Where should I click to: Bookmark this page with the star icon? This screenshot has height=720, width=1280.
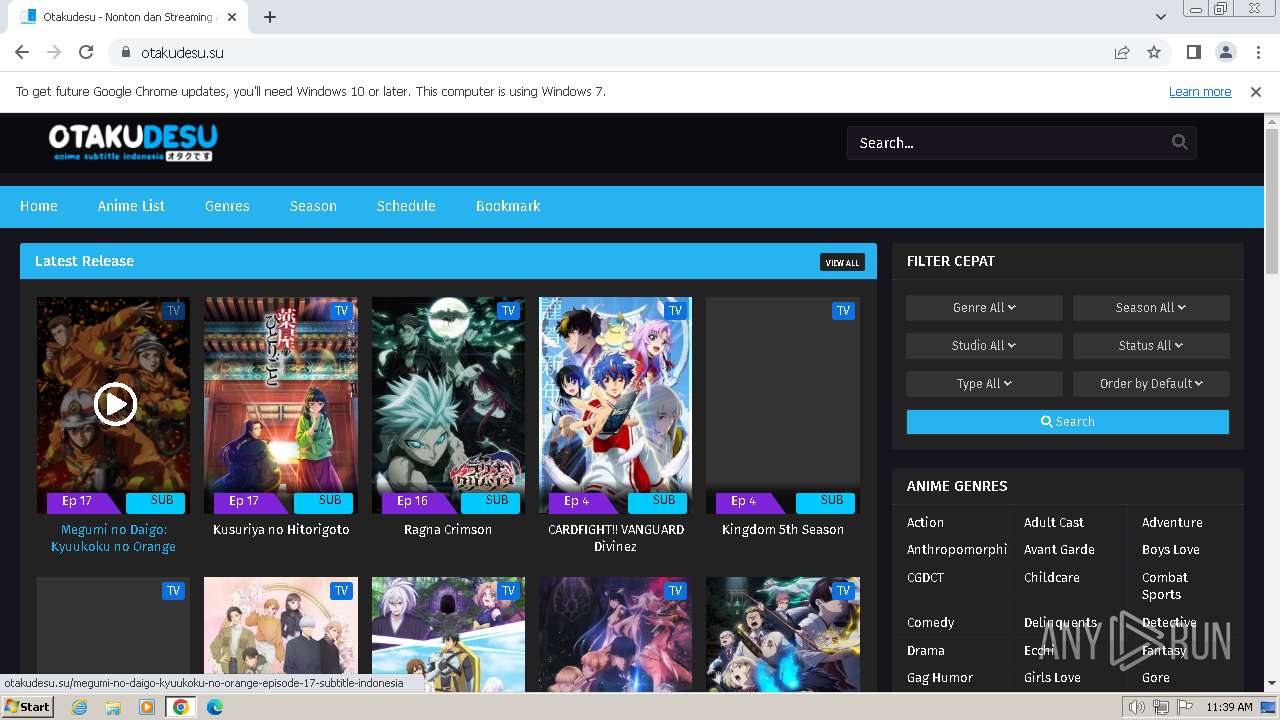coord(1154,52)
